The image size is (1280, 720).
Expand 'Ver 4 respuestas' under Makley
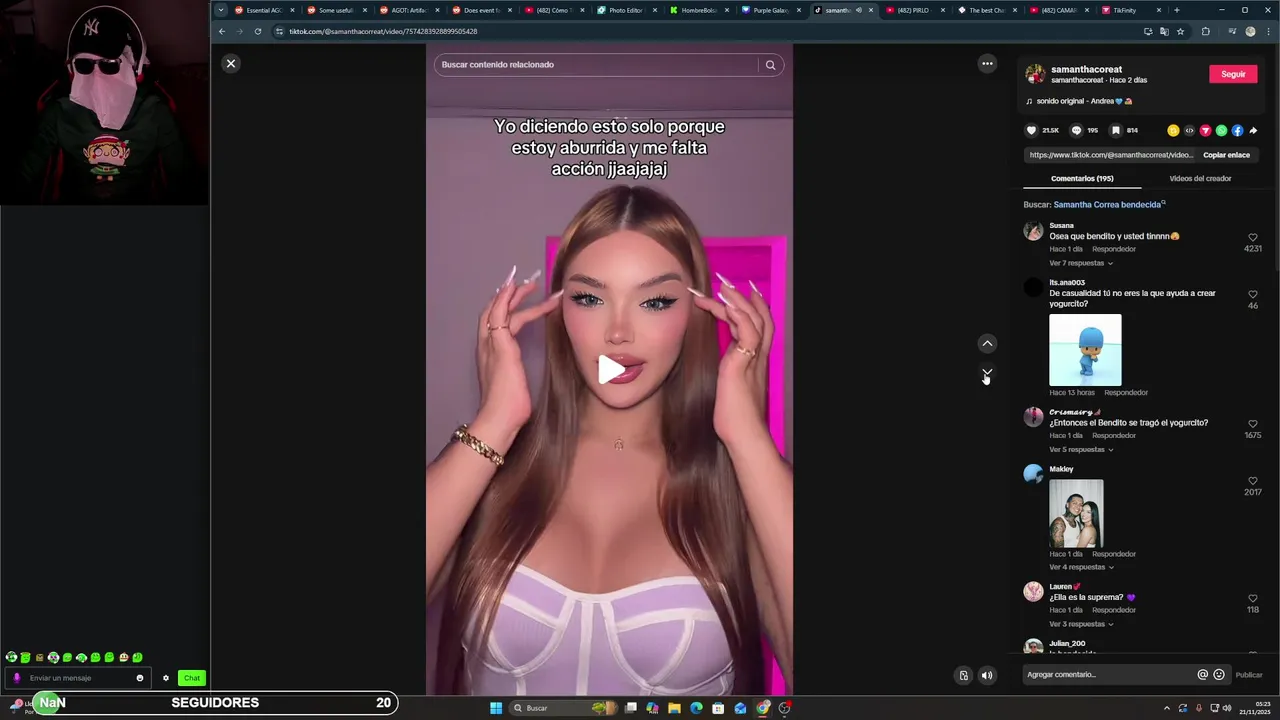click(1080, 567)
